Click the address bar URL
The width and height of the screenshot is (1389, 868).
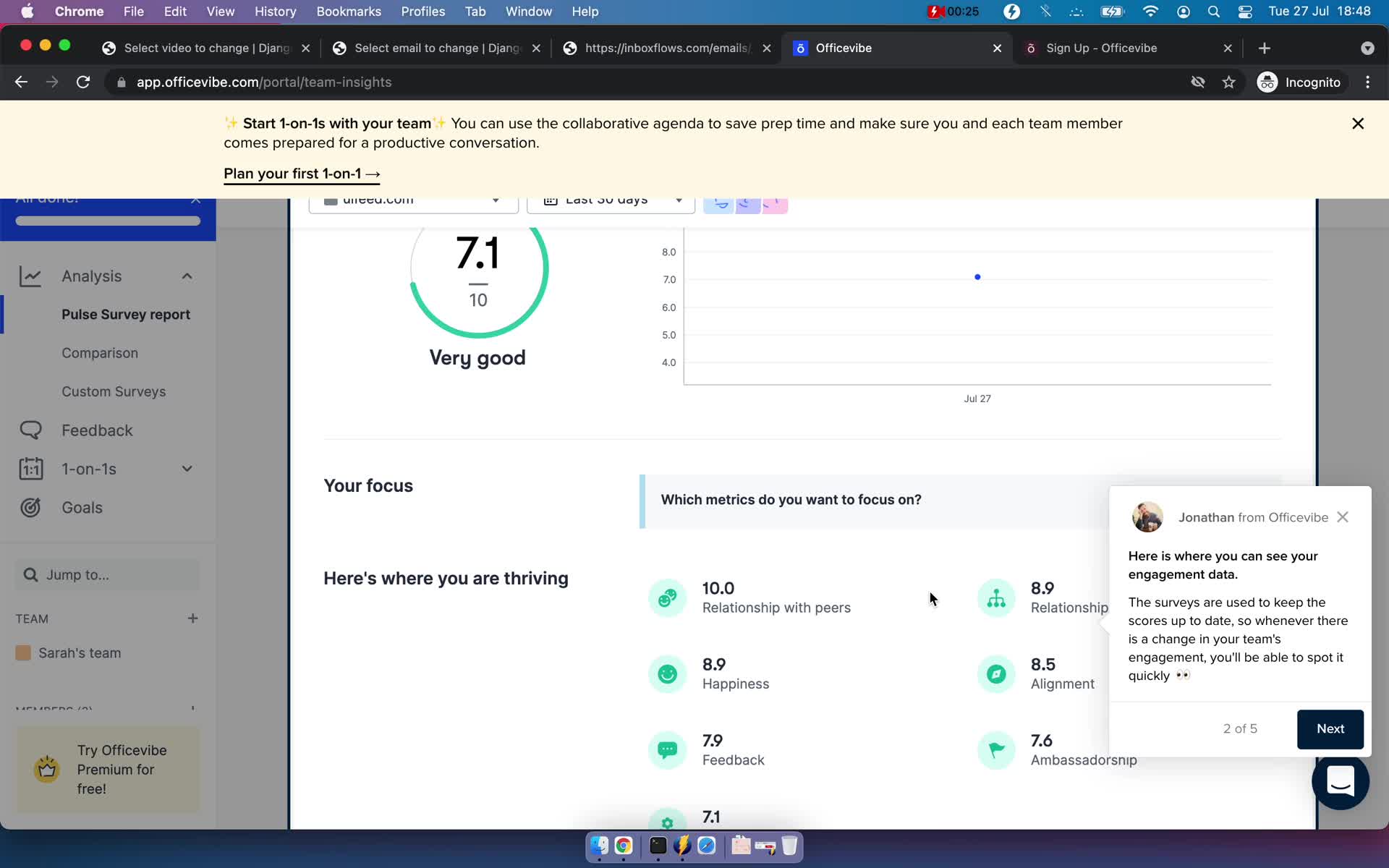(264, 82)
